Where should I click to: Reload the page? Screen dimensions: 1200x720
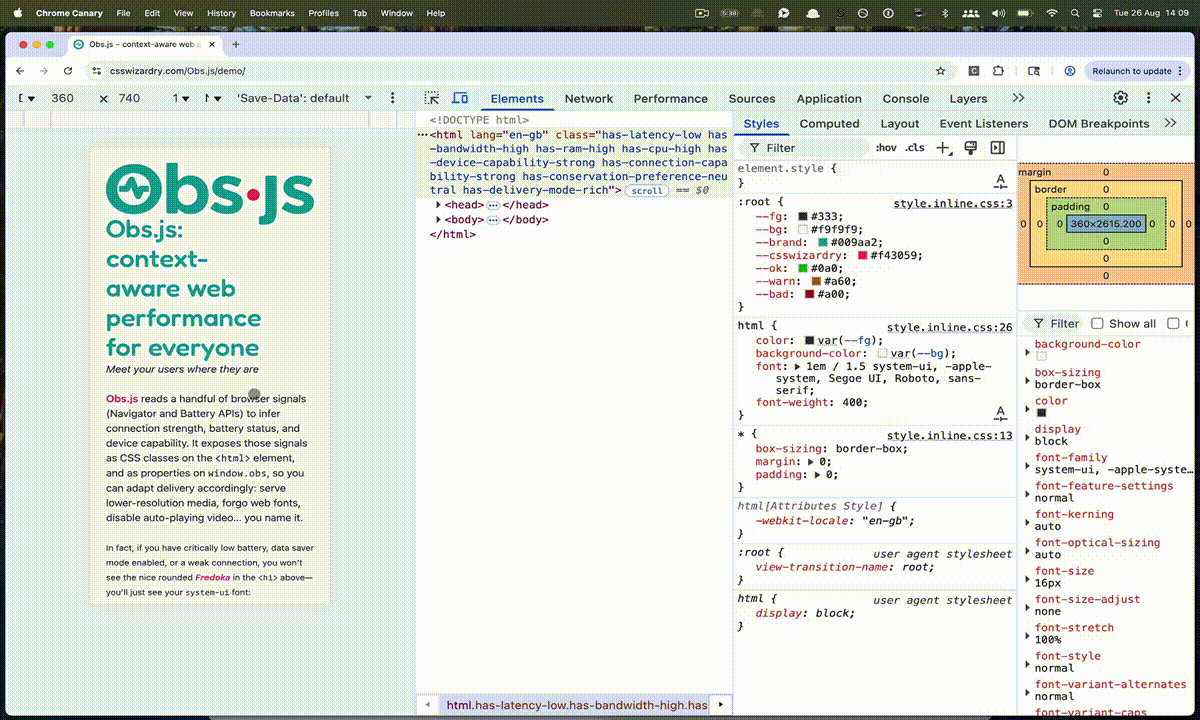68,71
